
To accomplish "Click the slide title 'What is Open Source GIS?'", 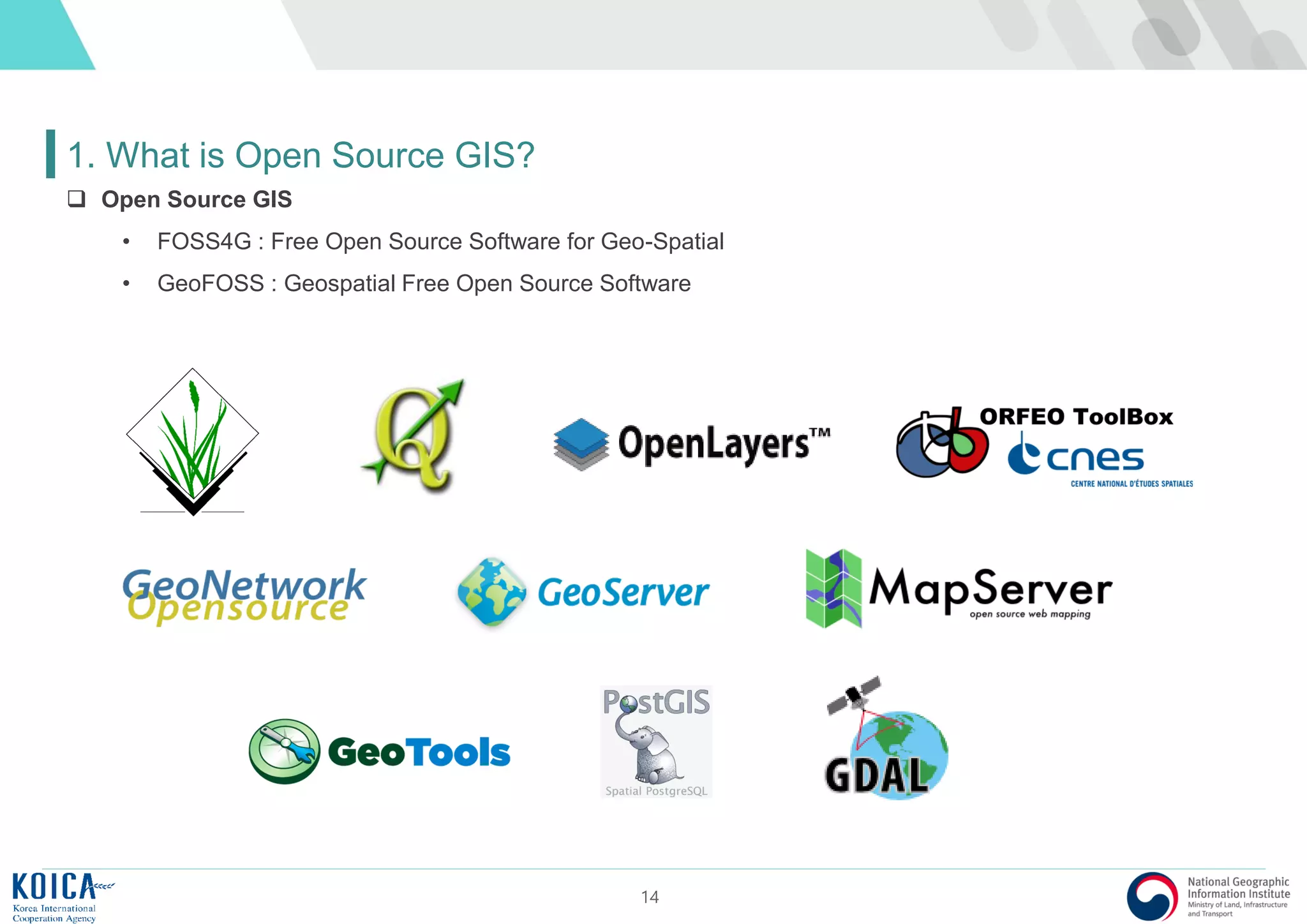I will (x=301, y=155).
